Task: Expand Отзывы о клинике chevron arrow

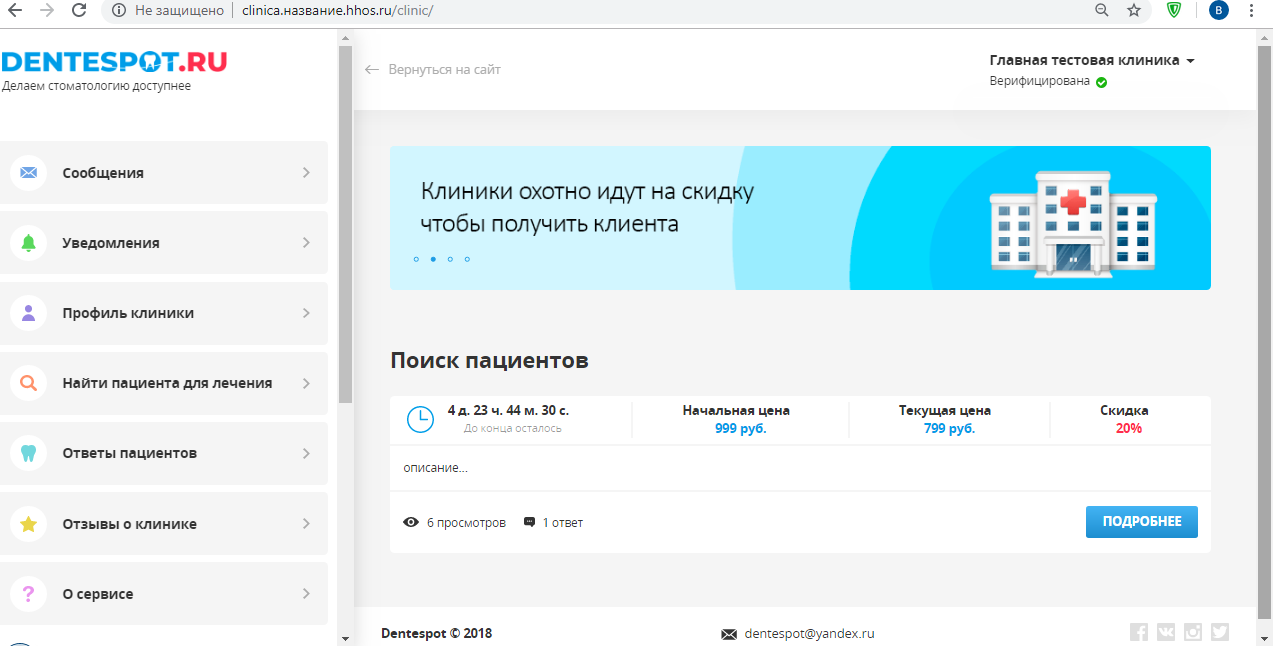Action: [306, 524]
